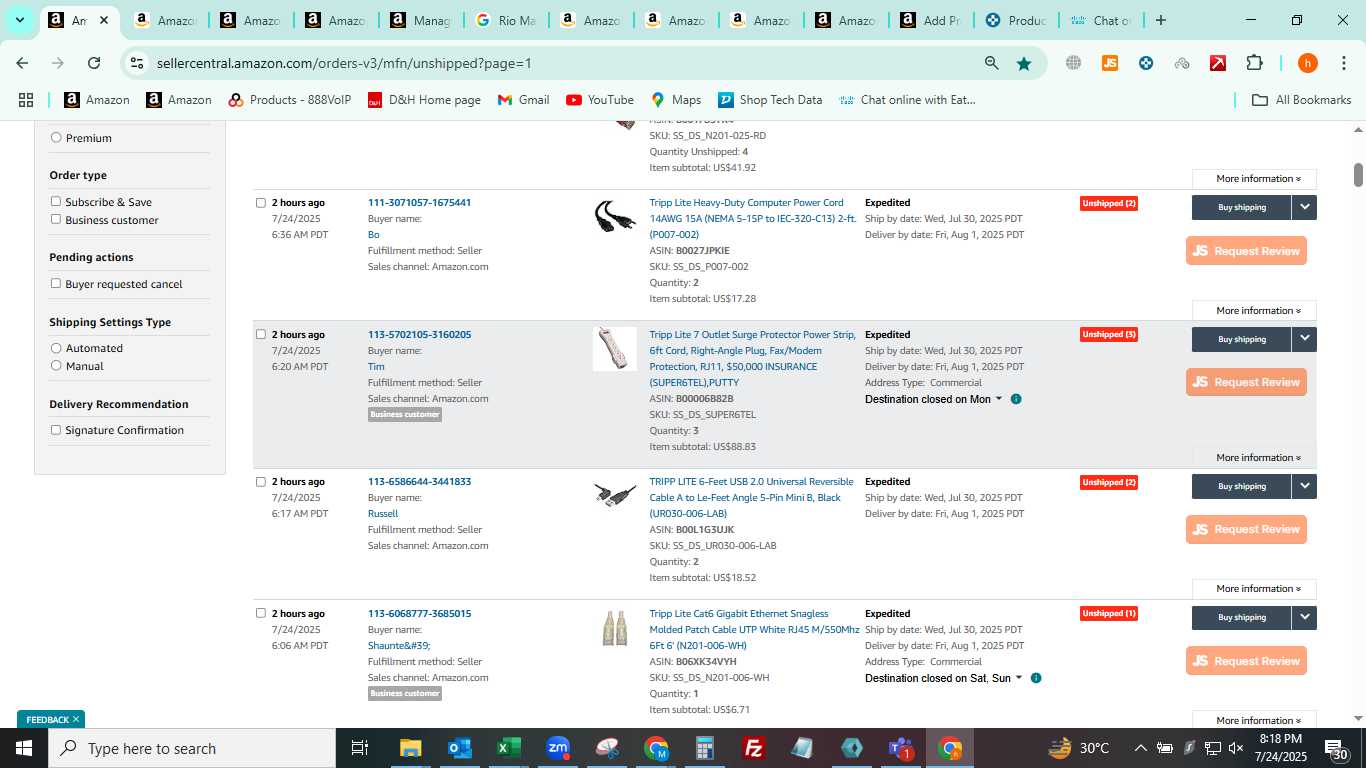Open Buy shipping dropdown arrow for Tim's order
1366x768 pixels.
(1305, 339)
